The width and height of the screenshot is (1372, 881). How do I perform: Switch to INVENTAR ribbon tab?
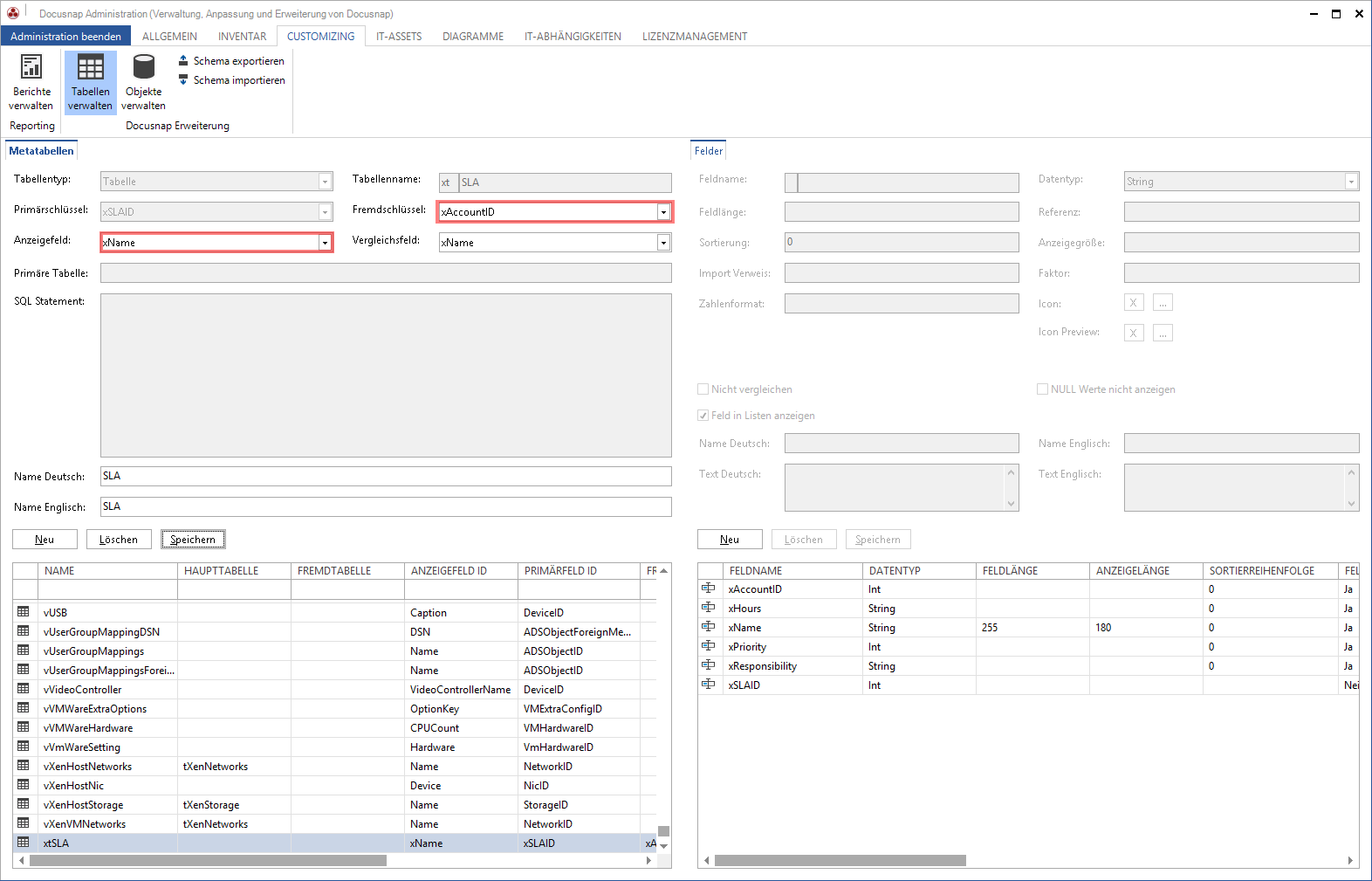[242, 37]
